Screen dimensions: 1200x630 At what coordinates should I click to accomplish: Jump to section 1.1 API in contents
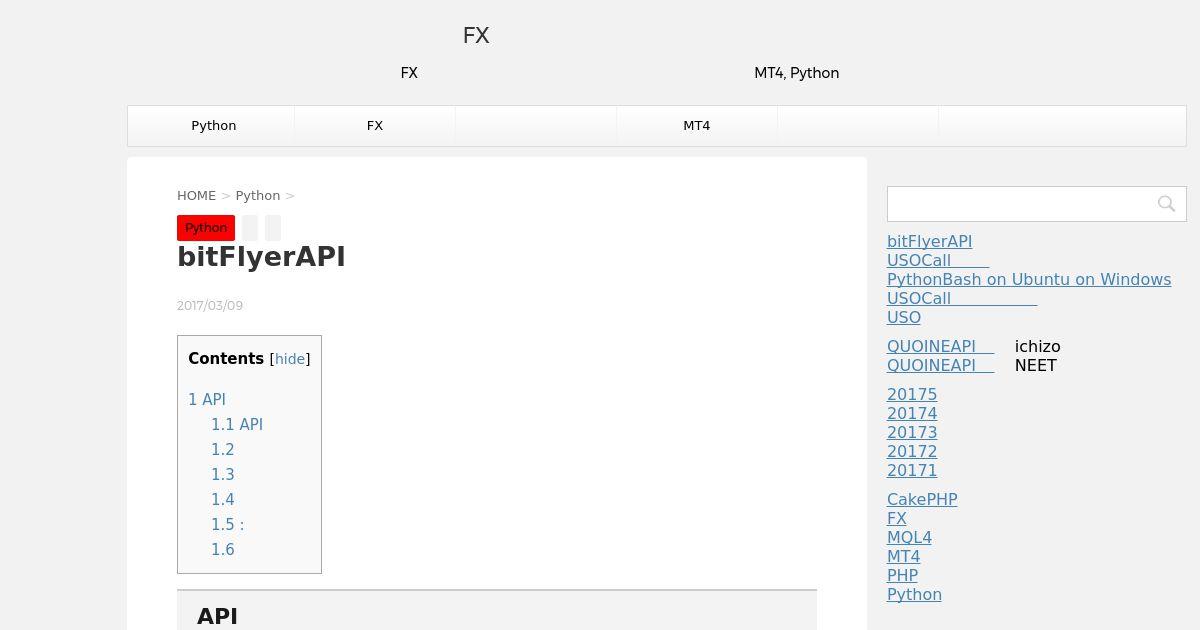[x=237, y=424]
